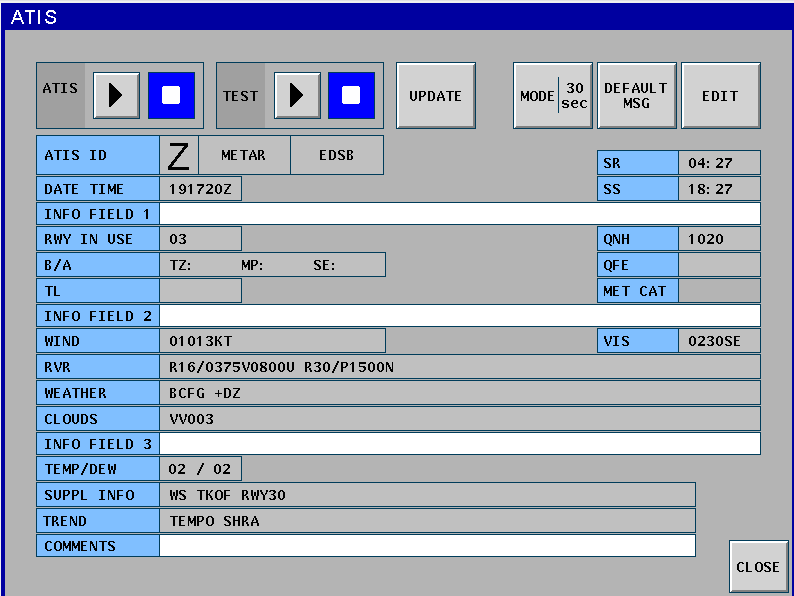Click the UPDATE button
The height and width of the screenshot is (596, 794).
[435, 96]
